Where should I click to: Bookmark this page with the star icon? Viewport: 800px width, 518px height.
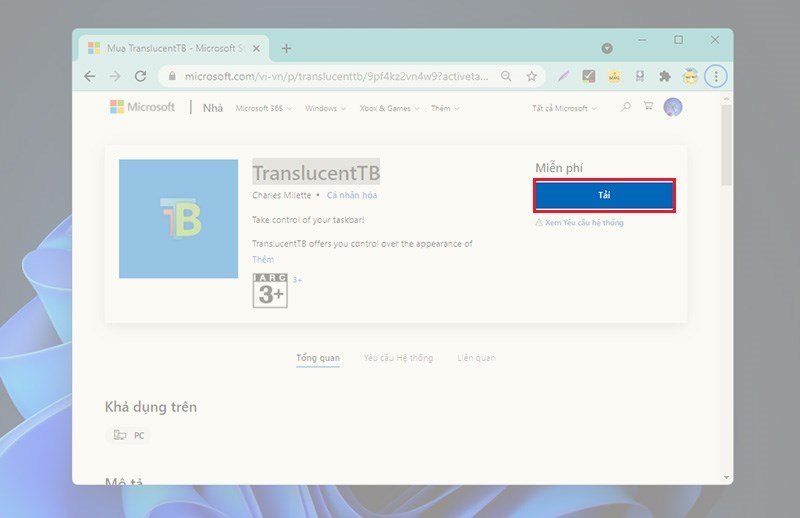coord(532,76)
